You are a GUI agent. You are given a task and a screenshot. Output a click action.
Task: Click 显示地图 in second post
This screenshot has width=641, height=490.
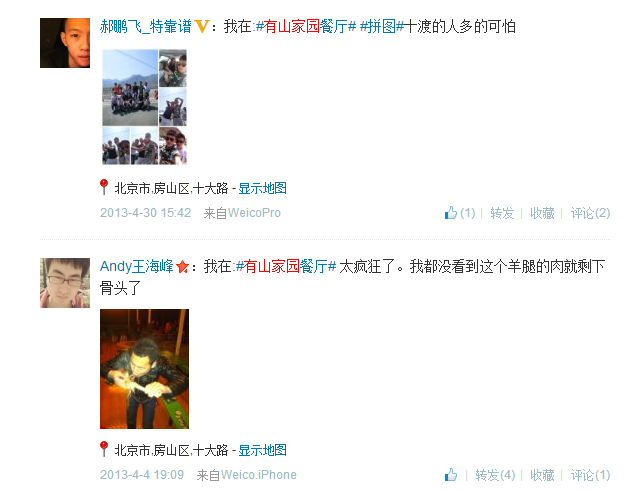click(262, 450)
